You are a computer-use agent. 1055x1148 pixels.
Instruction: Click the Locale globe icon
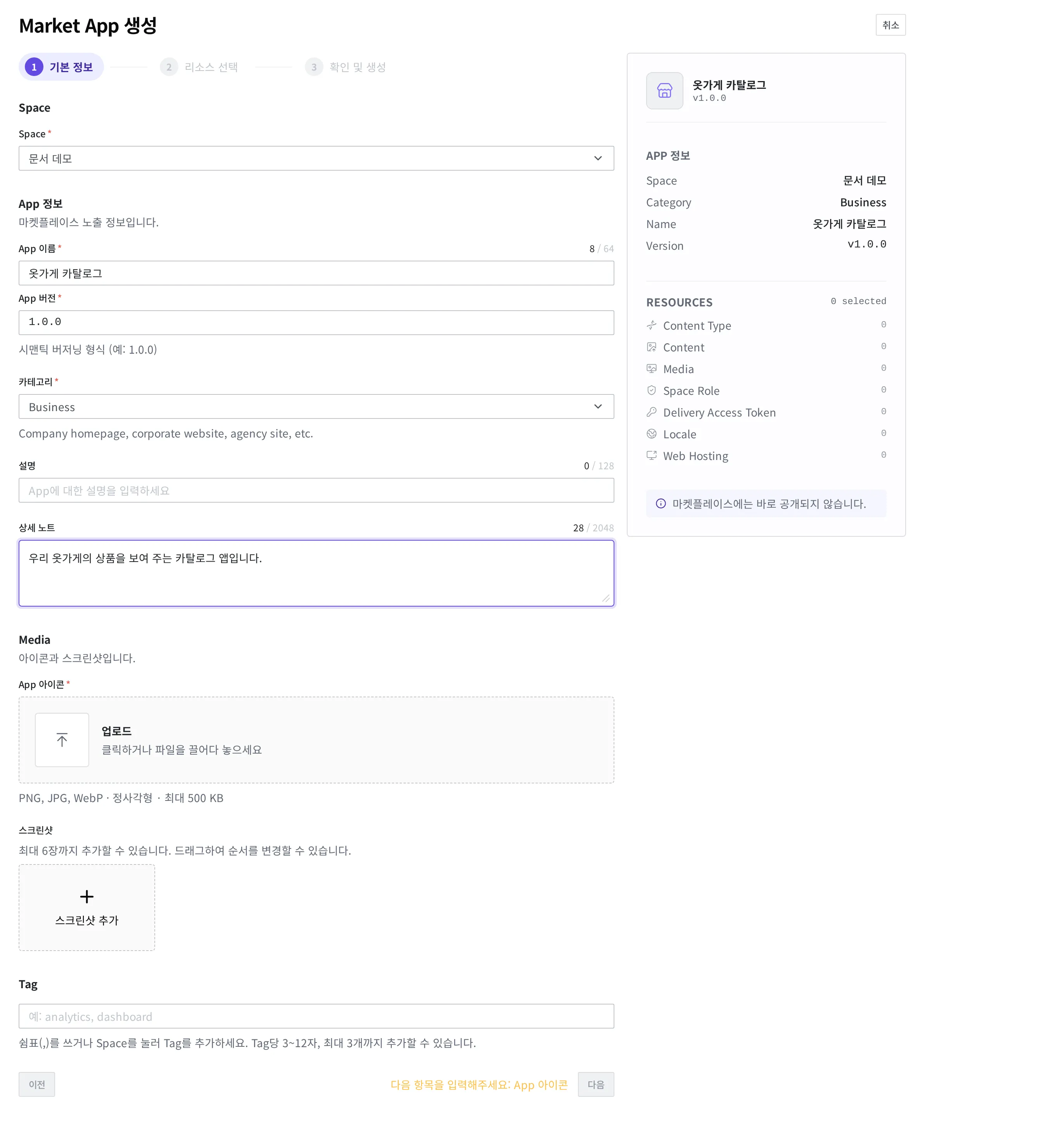tap(651, 434)
